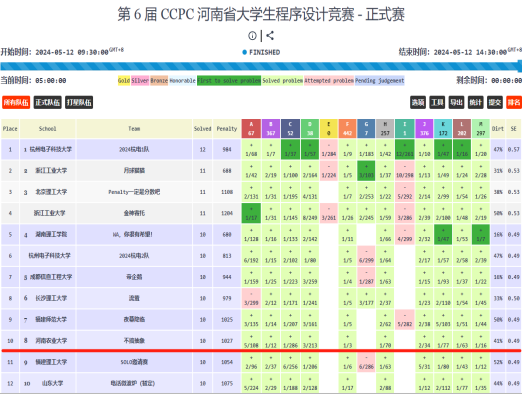Click rank 9 attempted cell 5/282

405,320
